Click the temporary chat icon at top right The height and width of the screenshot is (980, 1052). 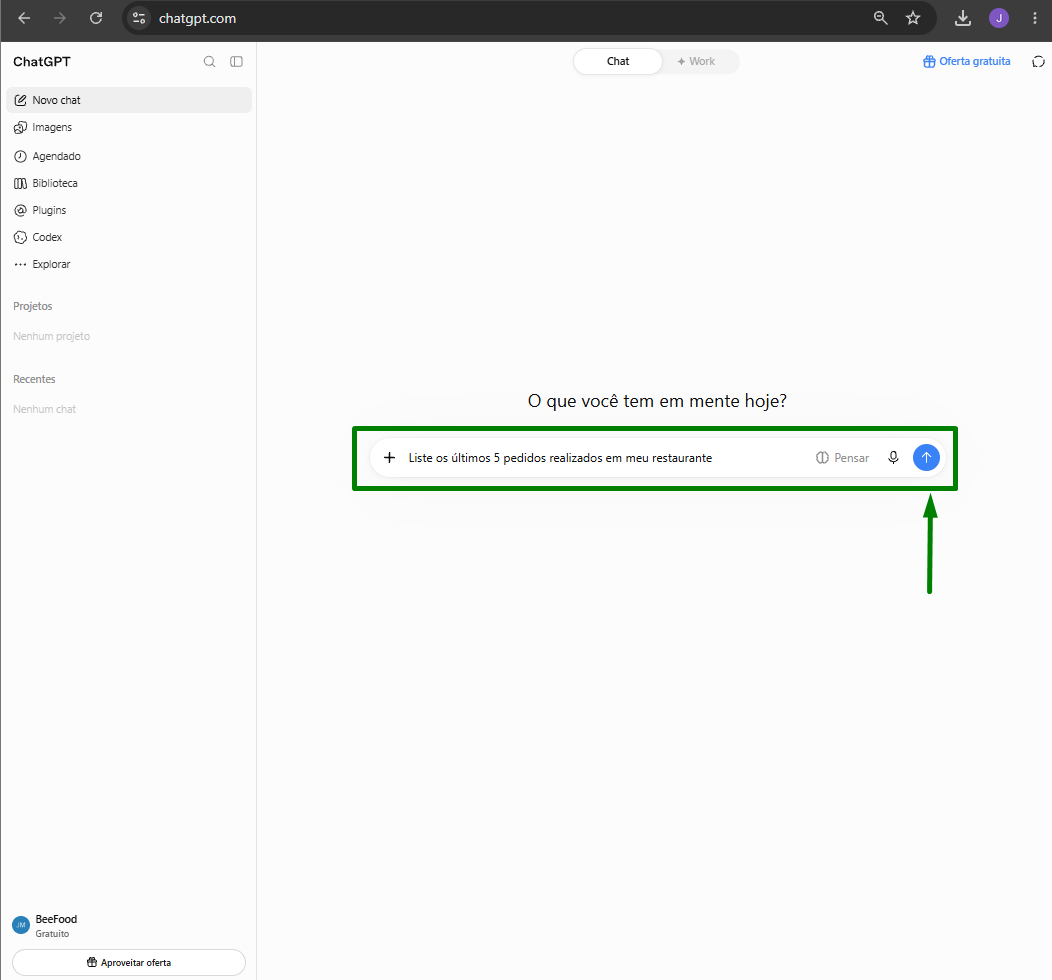1038,62
